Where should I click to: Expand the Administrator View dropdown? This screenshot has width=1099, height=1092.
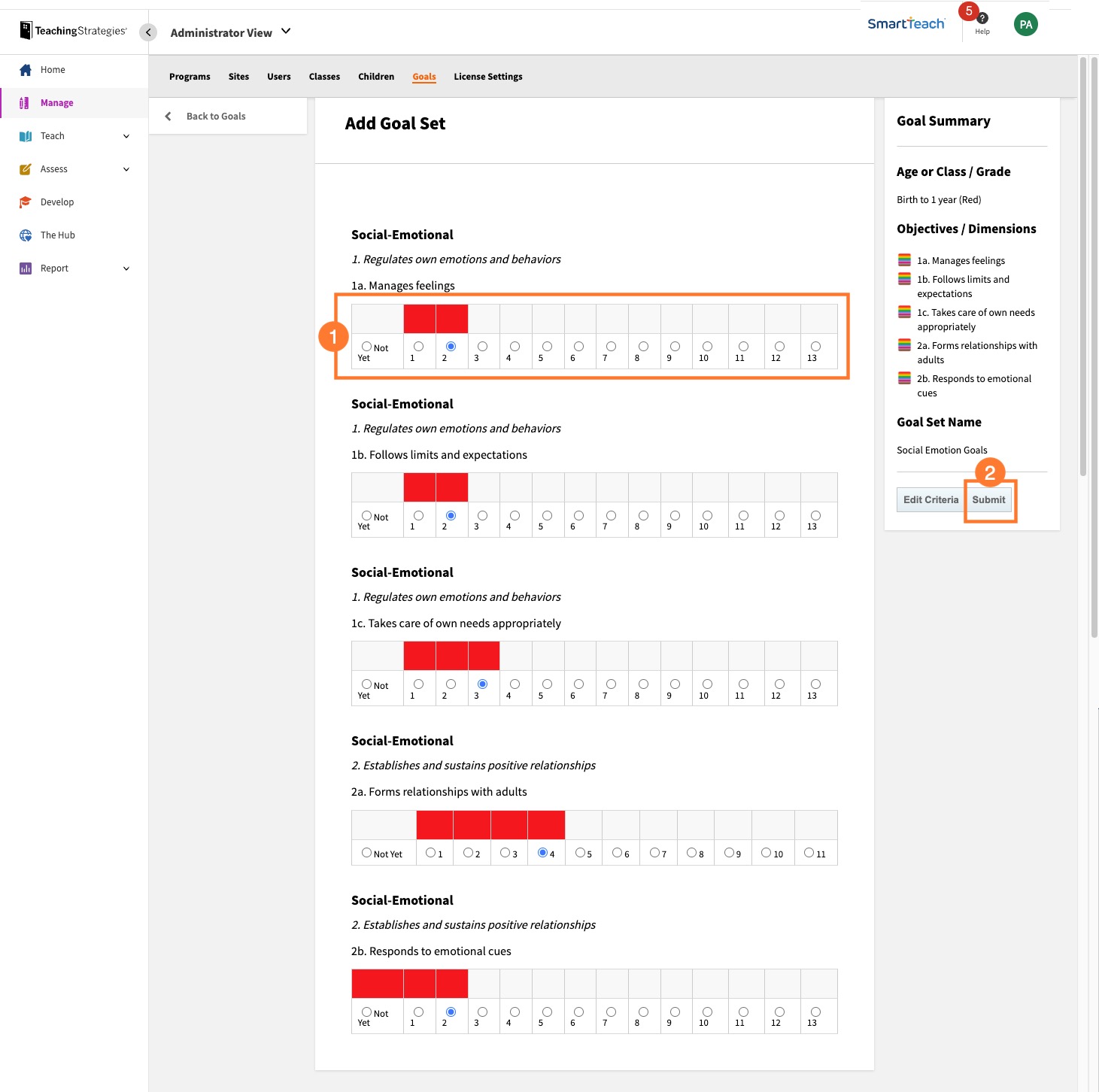pyautogui.click(x=285, y=32)
